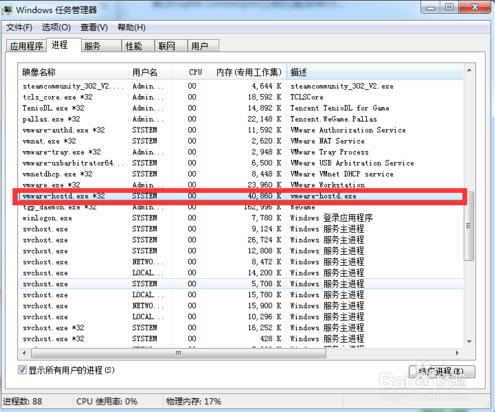Open the 选项(O) menu
495x412 pixels.
coord(56,27)
